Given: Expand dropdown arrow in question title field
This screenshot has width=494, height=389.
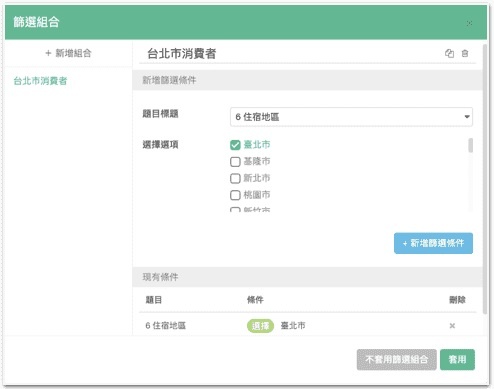Looking at the screenshot, I should point(467,117).
